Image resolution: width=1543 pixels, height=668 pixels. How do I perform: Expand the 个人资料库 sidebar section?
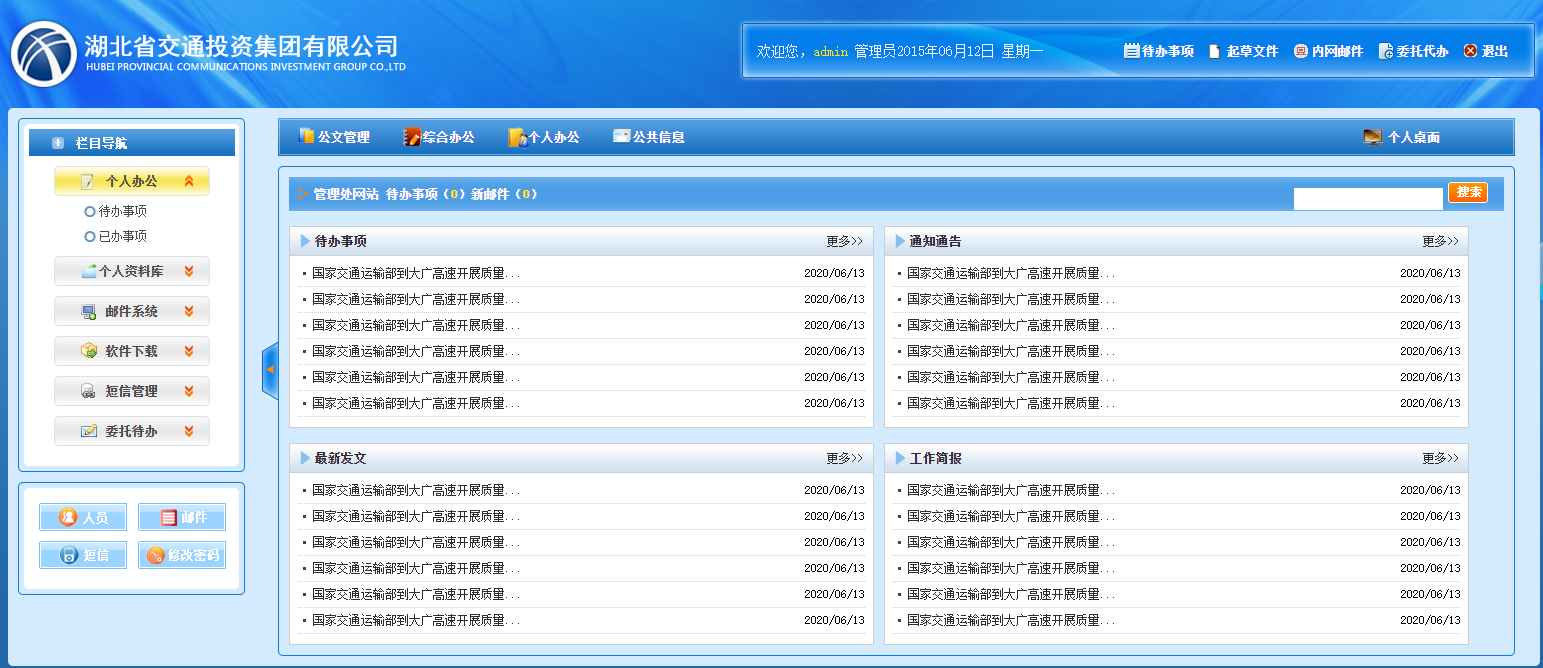click(132, 271)
